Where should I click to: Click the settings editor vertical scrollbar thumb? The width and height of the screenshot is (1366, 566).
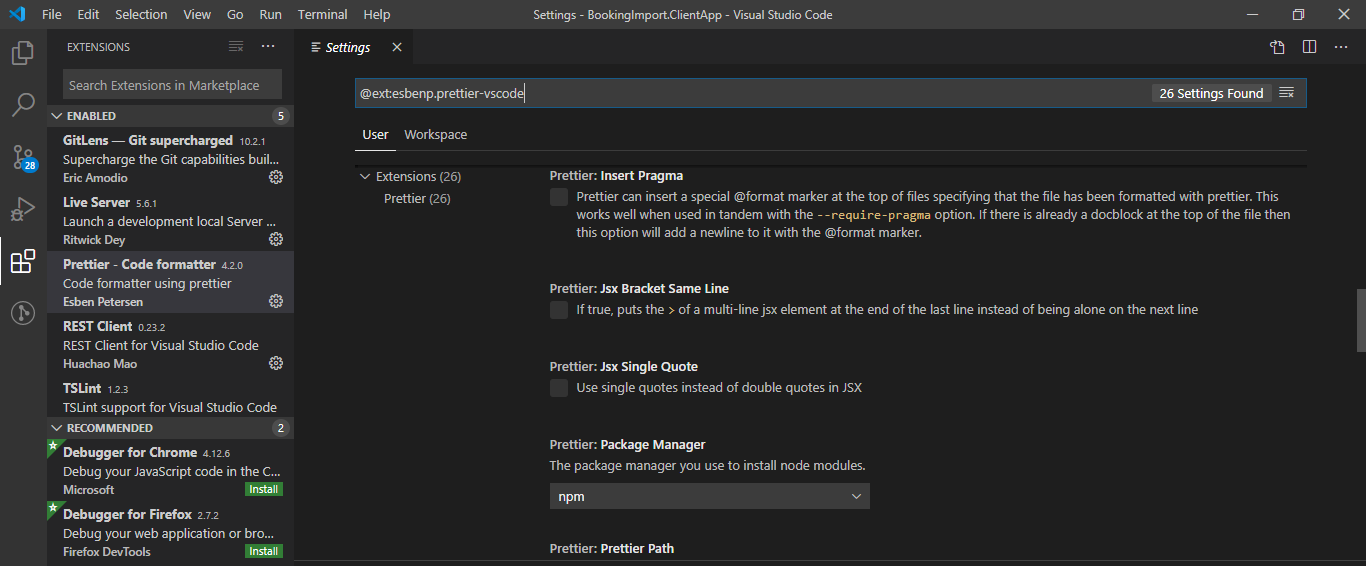tap(1360, 320)
